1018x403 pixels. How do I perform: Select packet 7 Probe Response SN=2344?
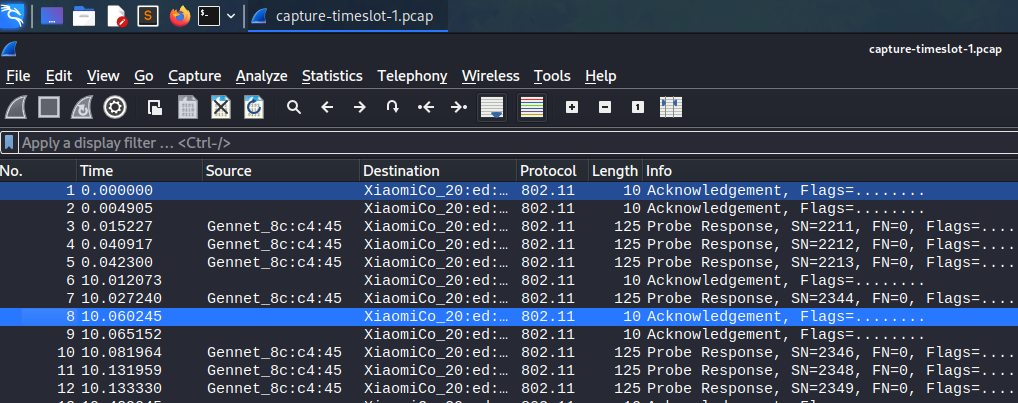(509, 299)
